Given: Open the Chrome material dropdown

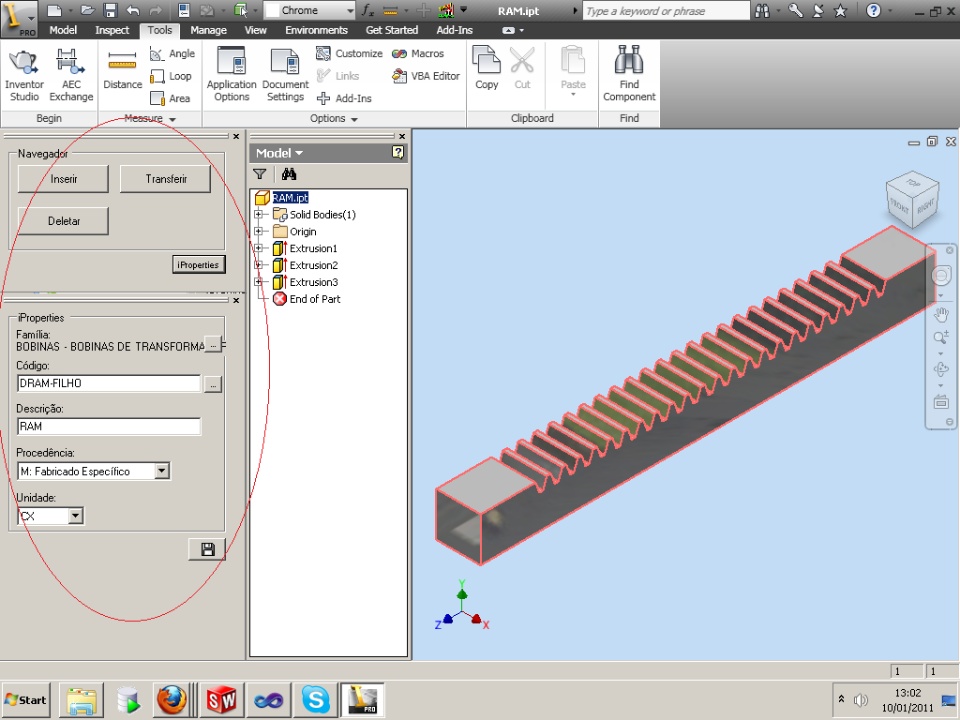Looking at the screenshot, I should pos(348,11).
